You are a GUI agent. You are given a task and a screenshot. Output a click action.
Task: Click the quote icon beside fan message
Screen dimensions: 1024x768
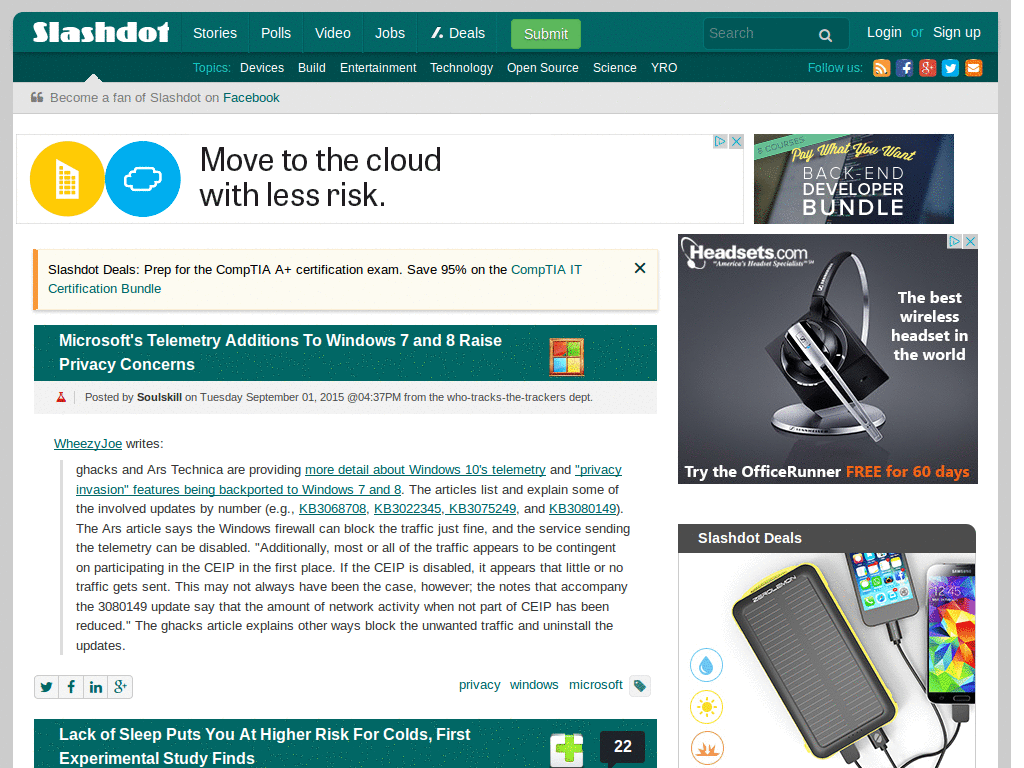click(37, 97)
